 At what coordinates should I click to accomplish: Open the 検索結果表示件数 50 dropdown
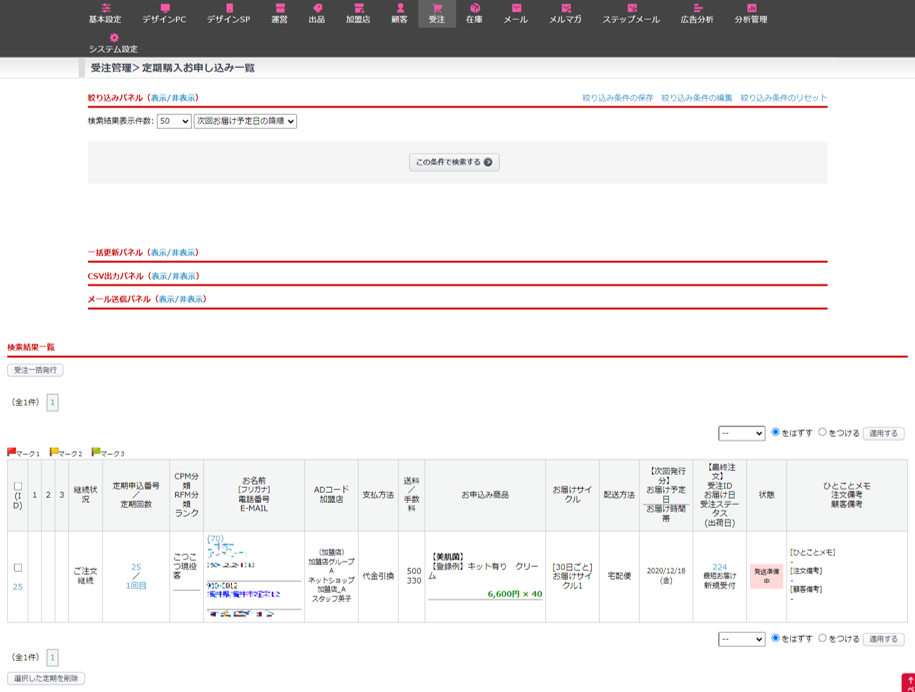tap(173, 121)
